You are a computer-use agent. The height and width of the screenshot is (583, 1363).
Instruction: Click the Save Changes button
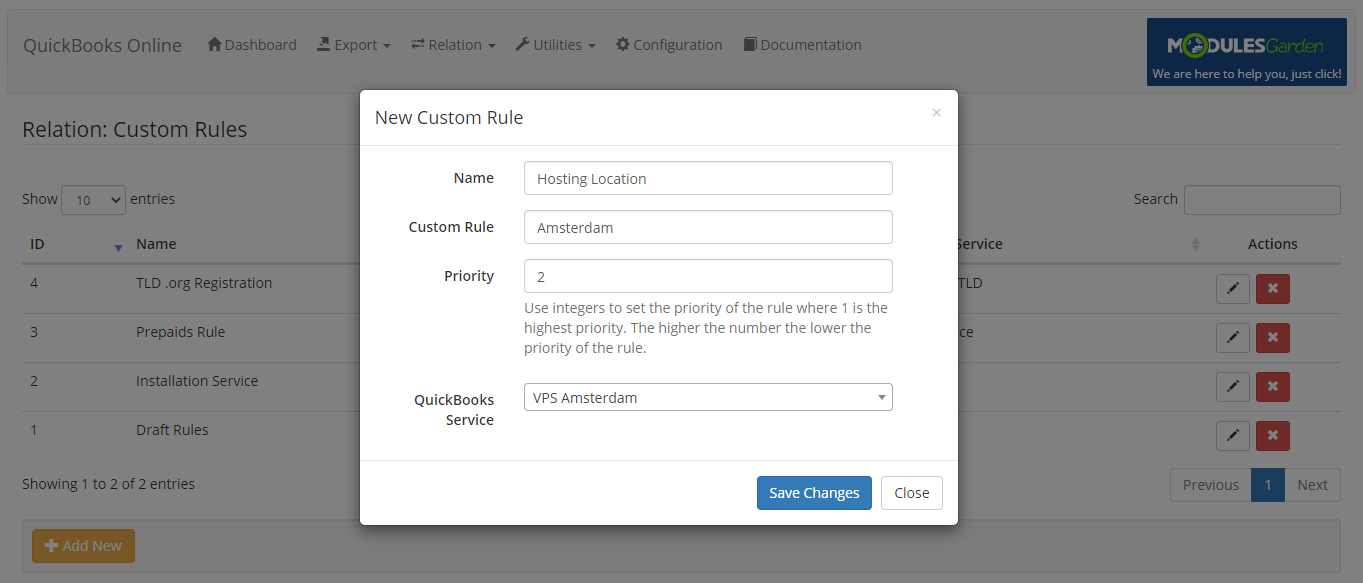pos(813,492)
